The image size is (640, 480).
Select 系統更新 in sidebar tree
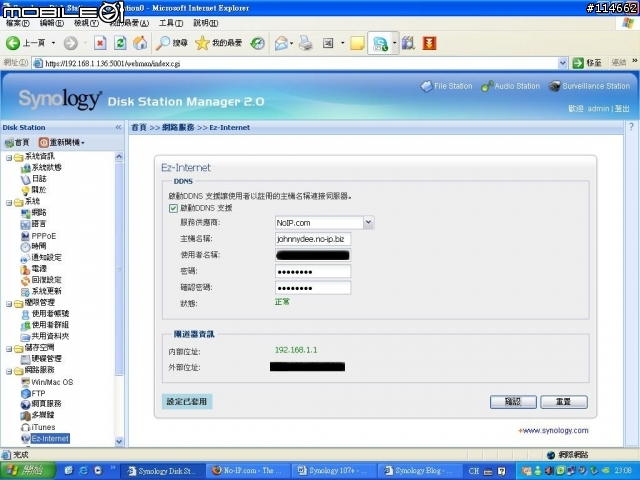pyautogui.click(x=47, y=291)
